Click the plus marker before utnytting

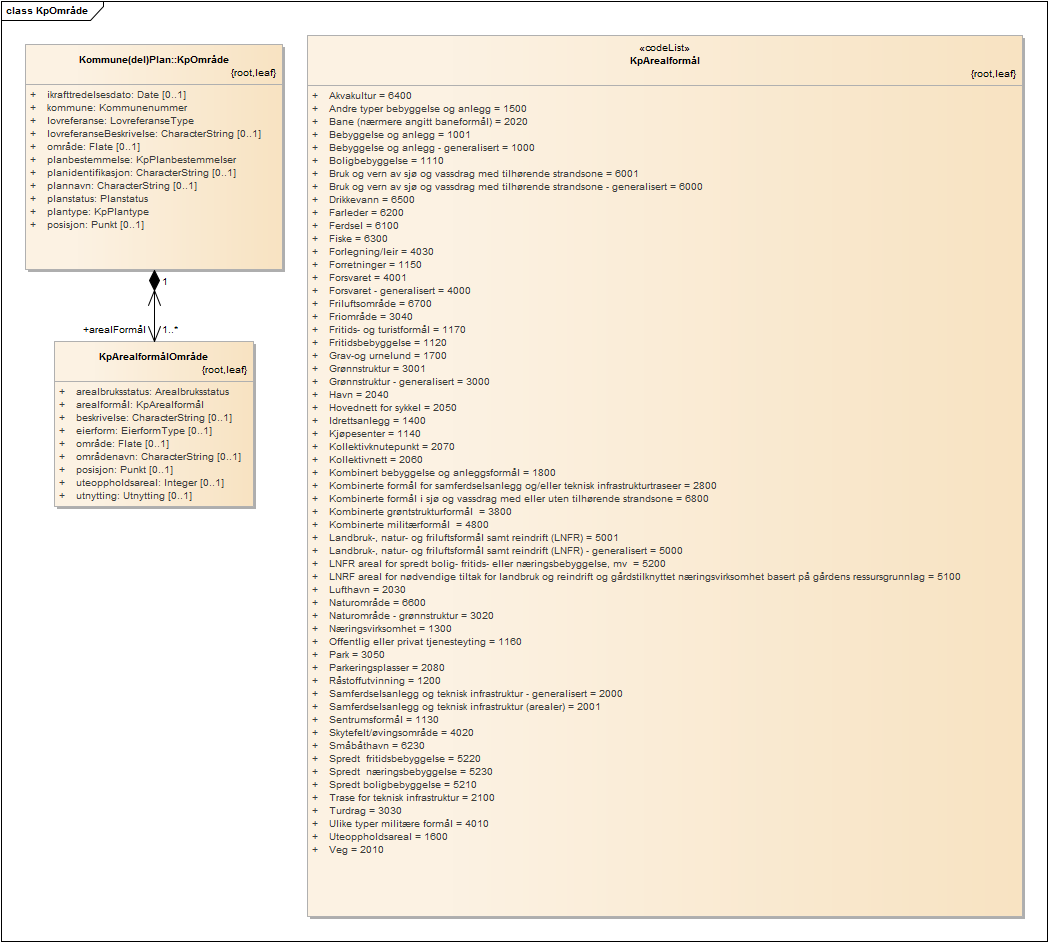coord(61,496)
